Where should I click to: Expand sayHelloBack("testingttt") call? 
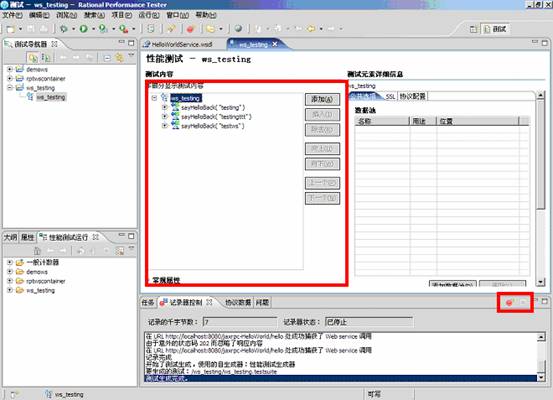[x=164, y=116]
